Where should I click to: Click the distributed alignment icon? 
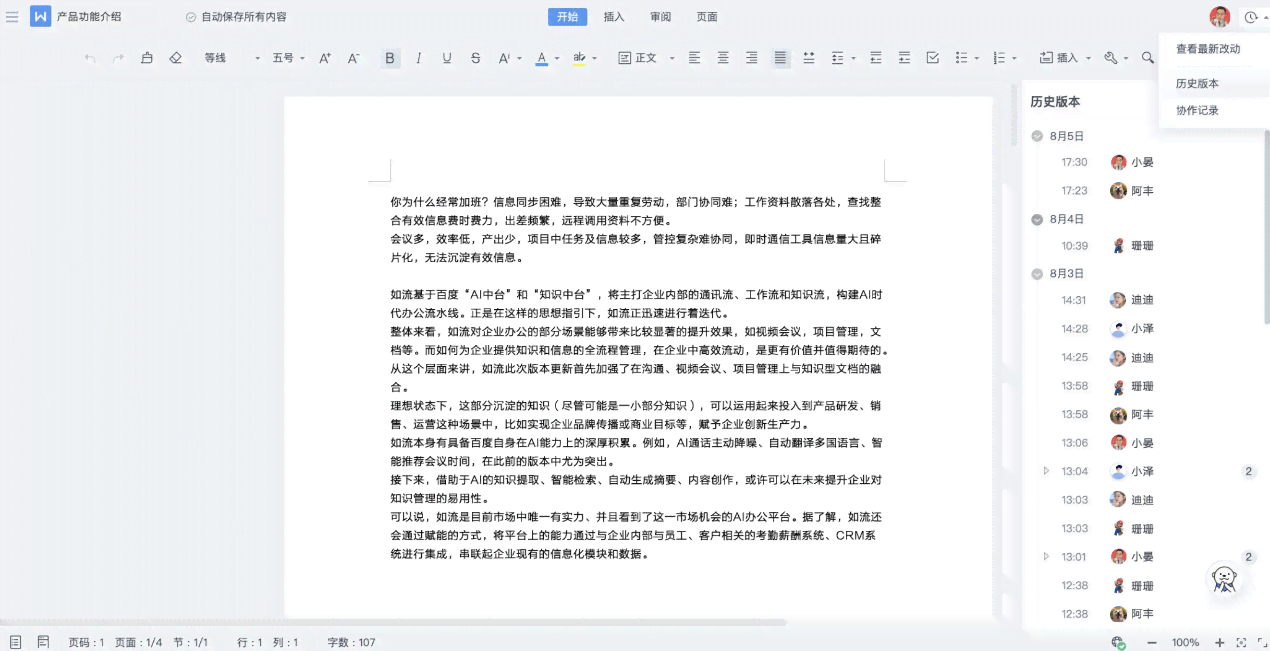pos(809,58)
